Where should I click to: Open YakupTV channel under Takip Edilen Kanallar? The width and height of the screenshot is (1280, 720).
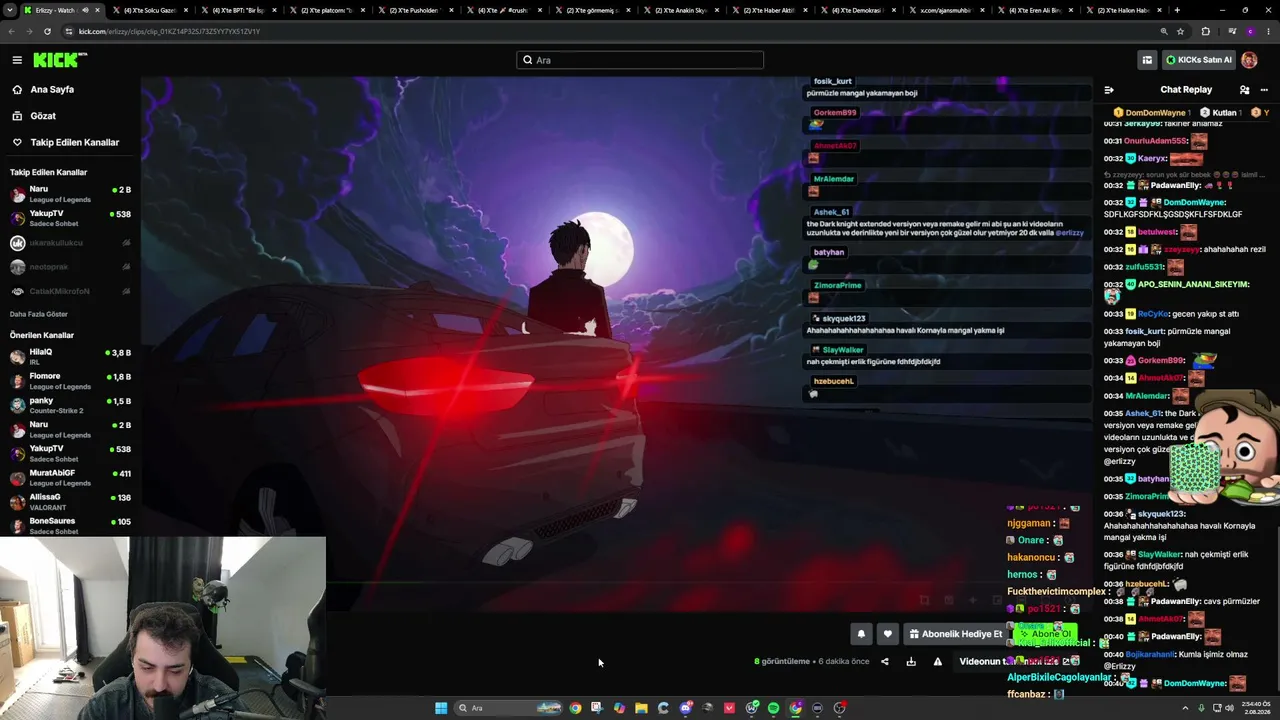70,218
